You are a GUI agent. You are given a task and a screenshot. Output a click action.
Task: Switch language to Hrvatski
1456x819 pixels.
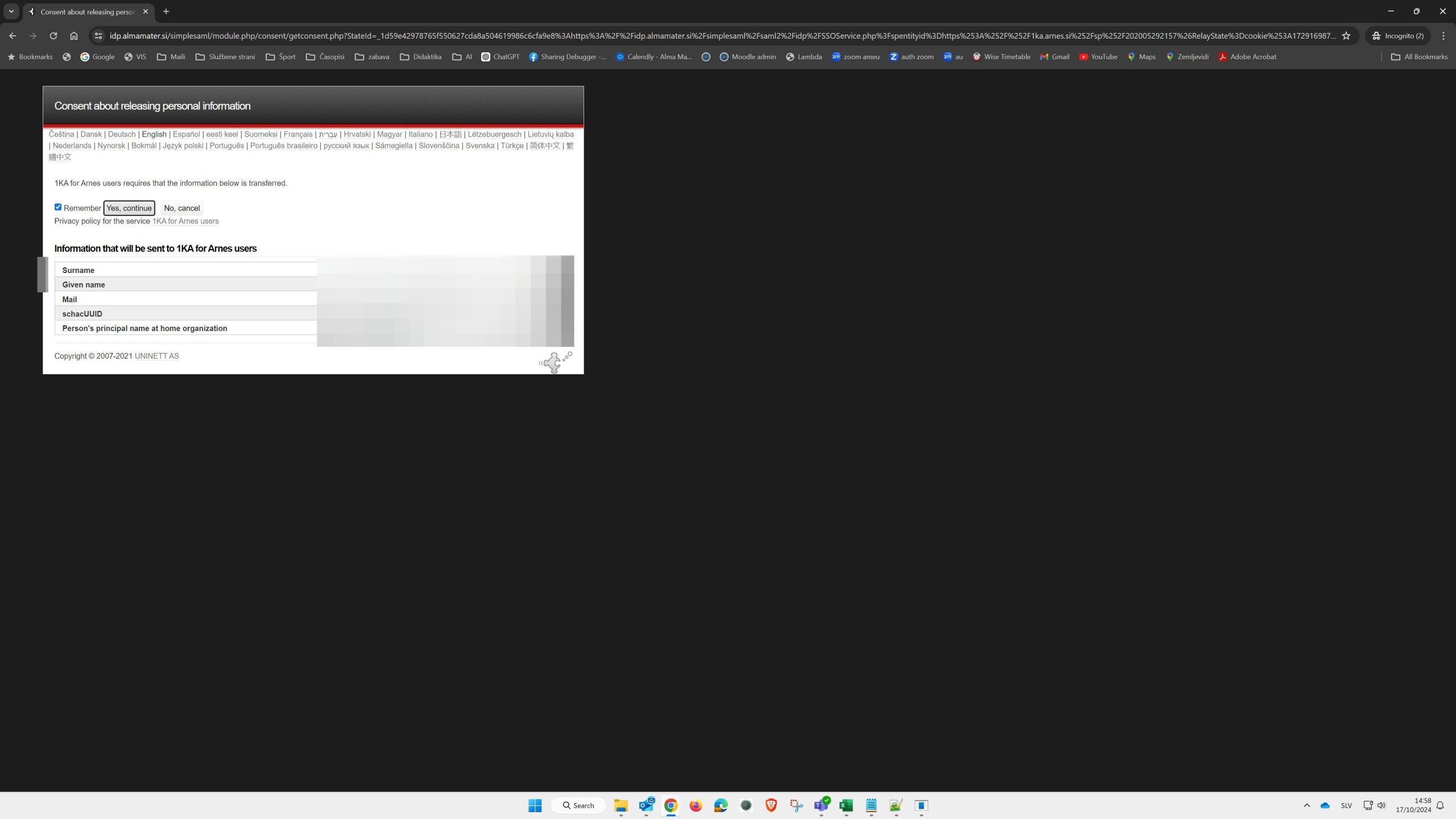357,134
